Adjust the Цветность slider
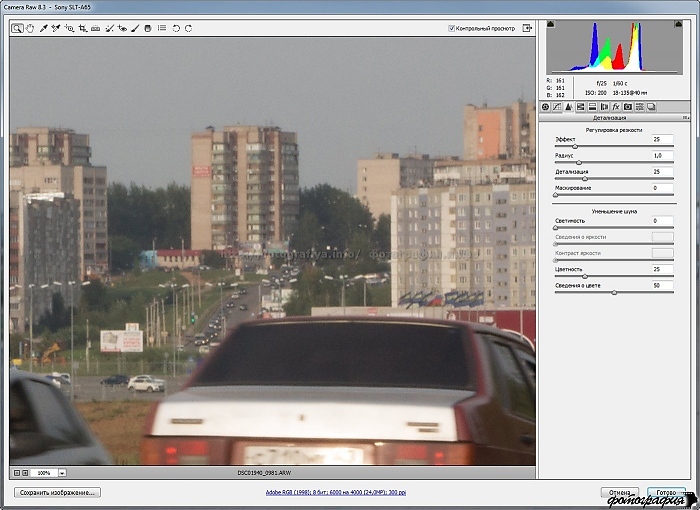700x510 pixels. coord(584,276)
